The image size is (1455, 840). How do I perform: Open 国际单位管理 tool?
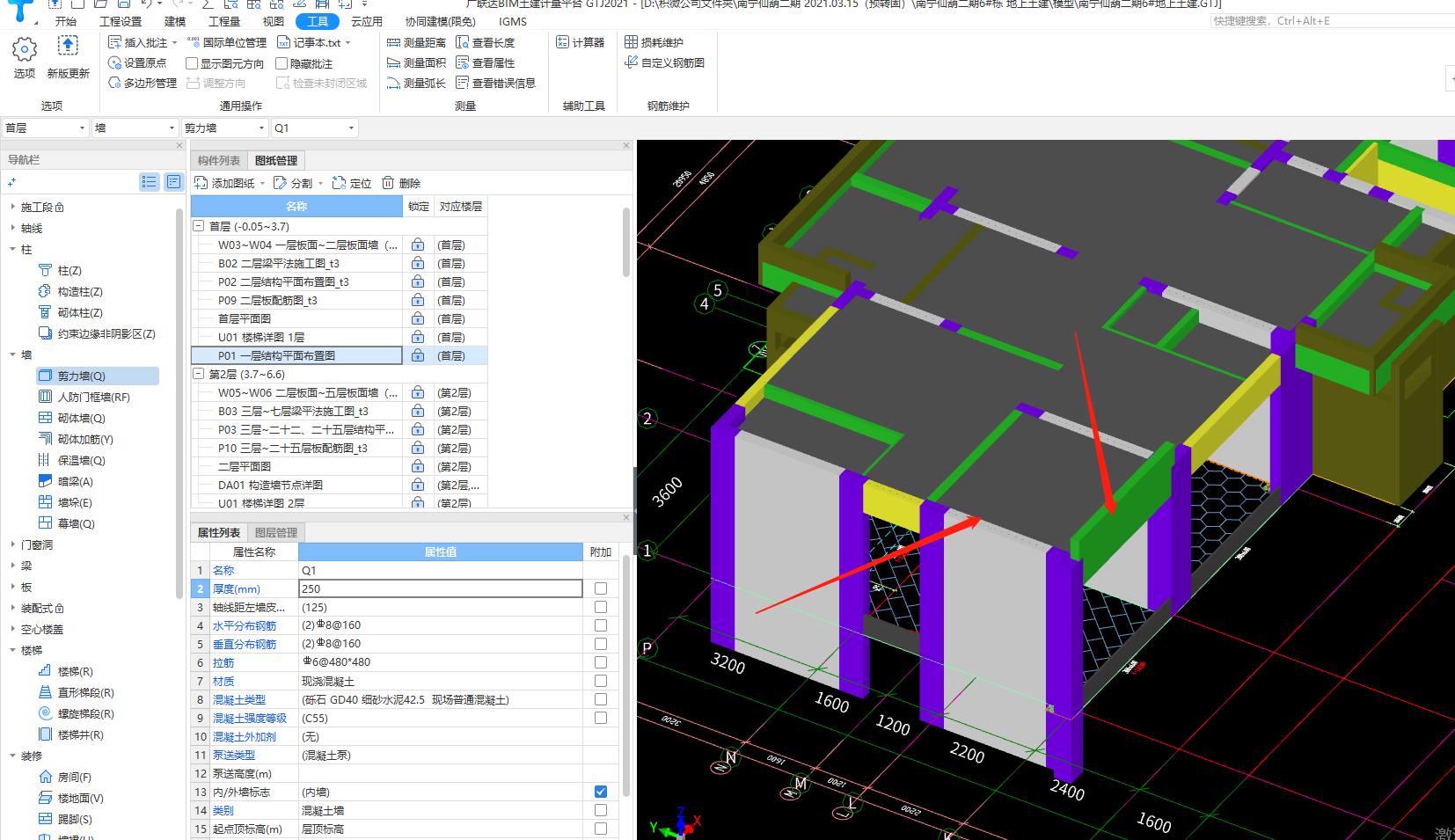point(227,42)
